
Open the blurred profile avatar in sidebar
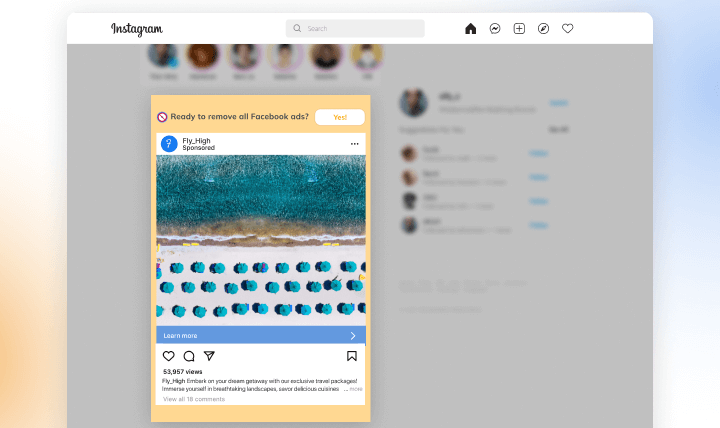click(x=414, y=102)
